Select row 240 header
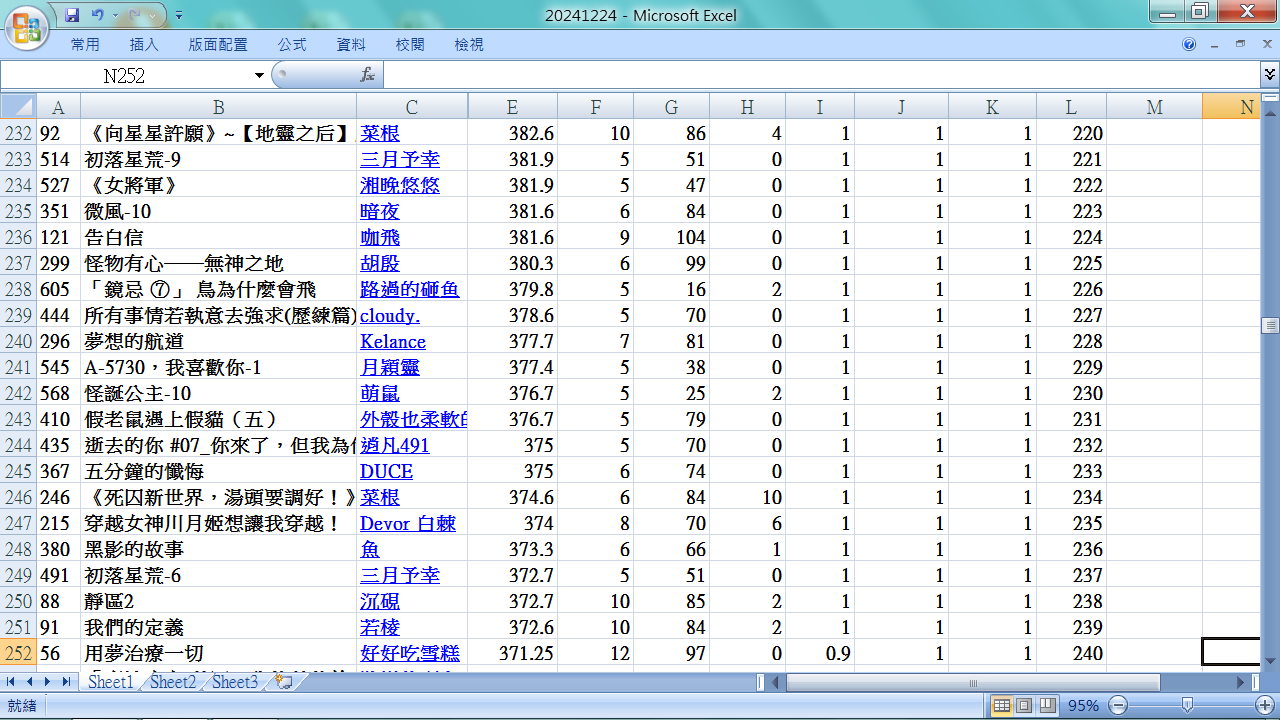 click(x=18, y=341)
